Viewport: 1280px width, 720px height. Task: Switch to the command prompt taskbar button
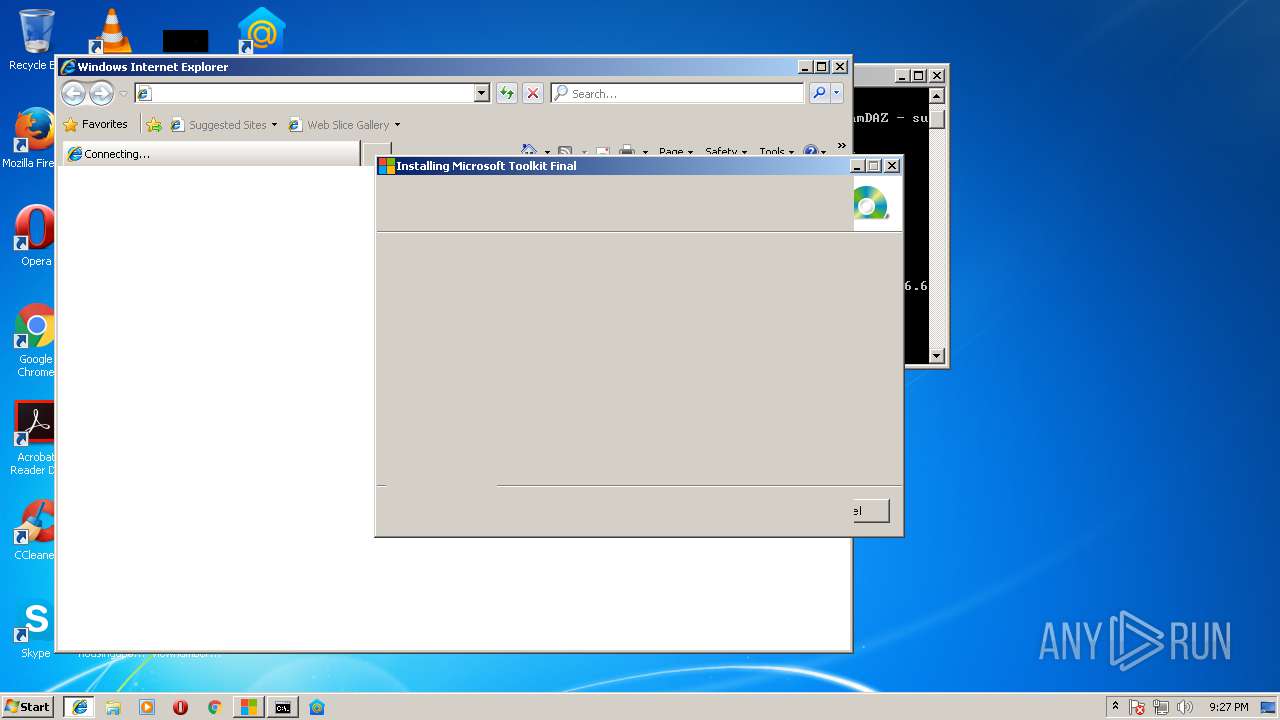283,707
